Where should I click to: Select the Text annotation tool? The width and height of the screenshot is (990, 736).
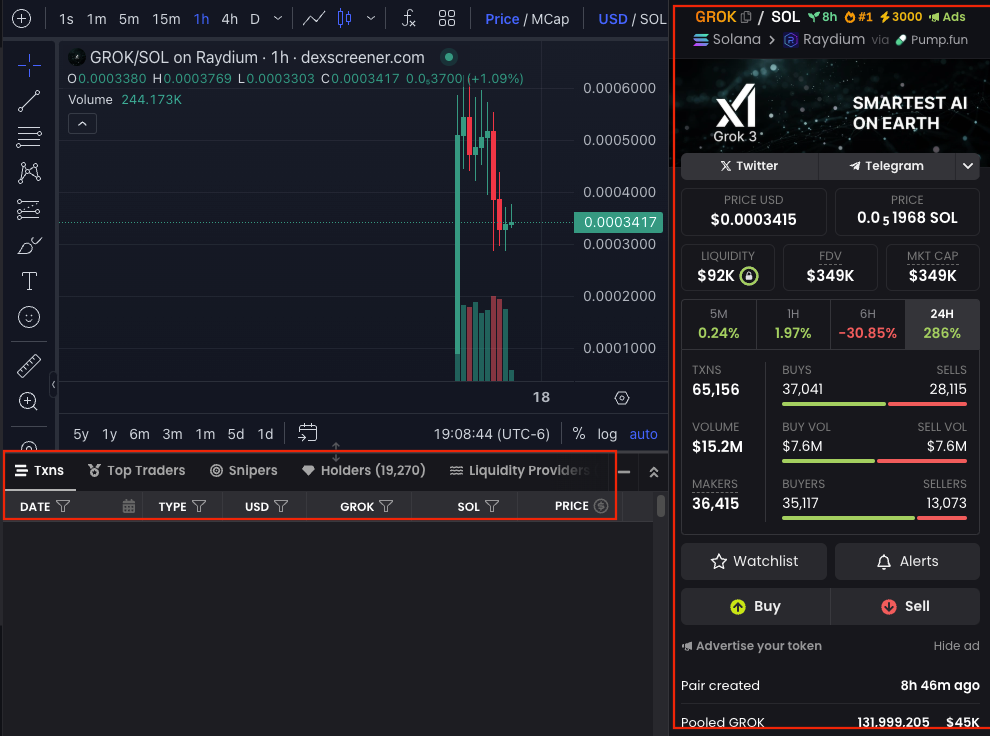29,281
